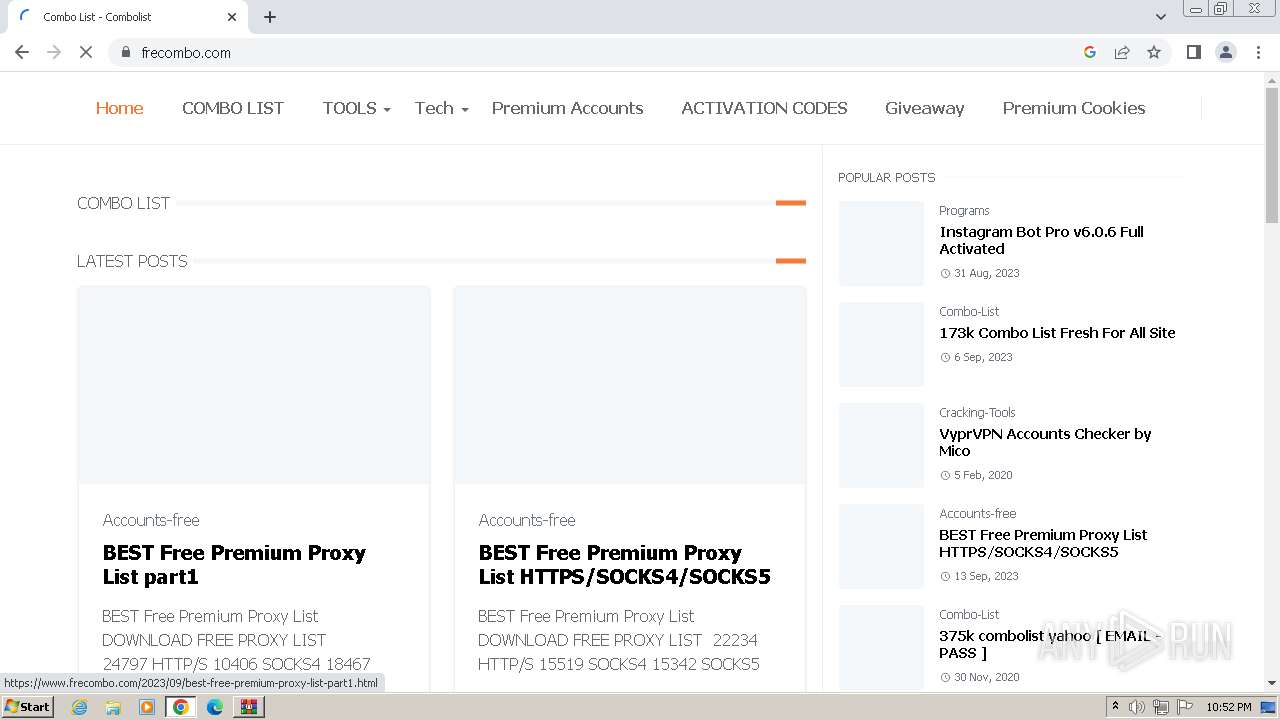Expand TOOLS dropdown menu
This screenshot has width=1280, height=720.
356,108
